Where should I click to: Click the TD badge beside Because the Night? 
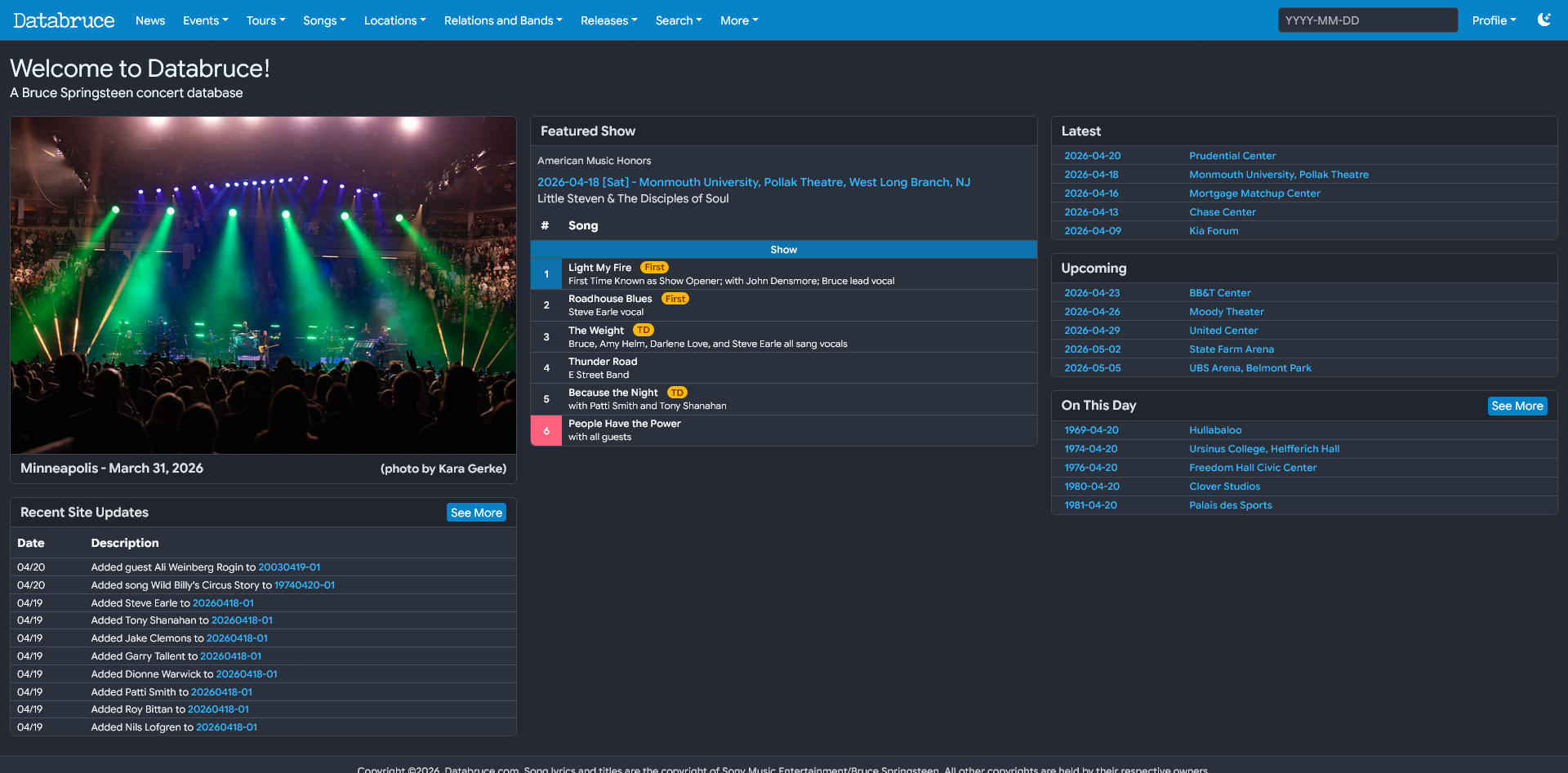click(x=677, y=393)
